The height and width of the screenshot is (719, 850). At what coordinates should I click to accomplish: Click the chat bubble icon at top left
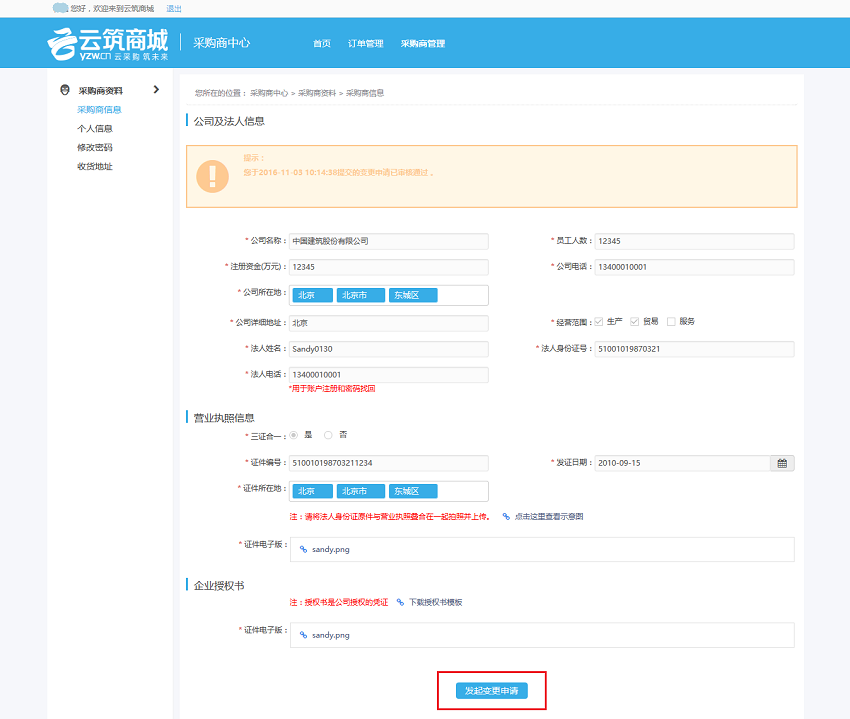click(x=60, y=8)
